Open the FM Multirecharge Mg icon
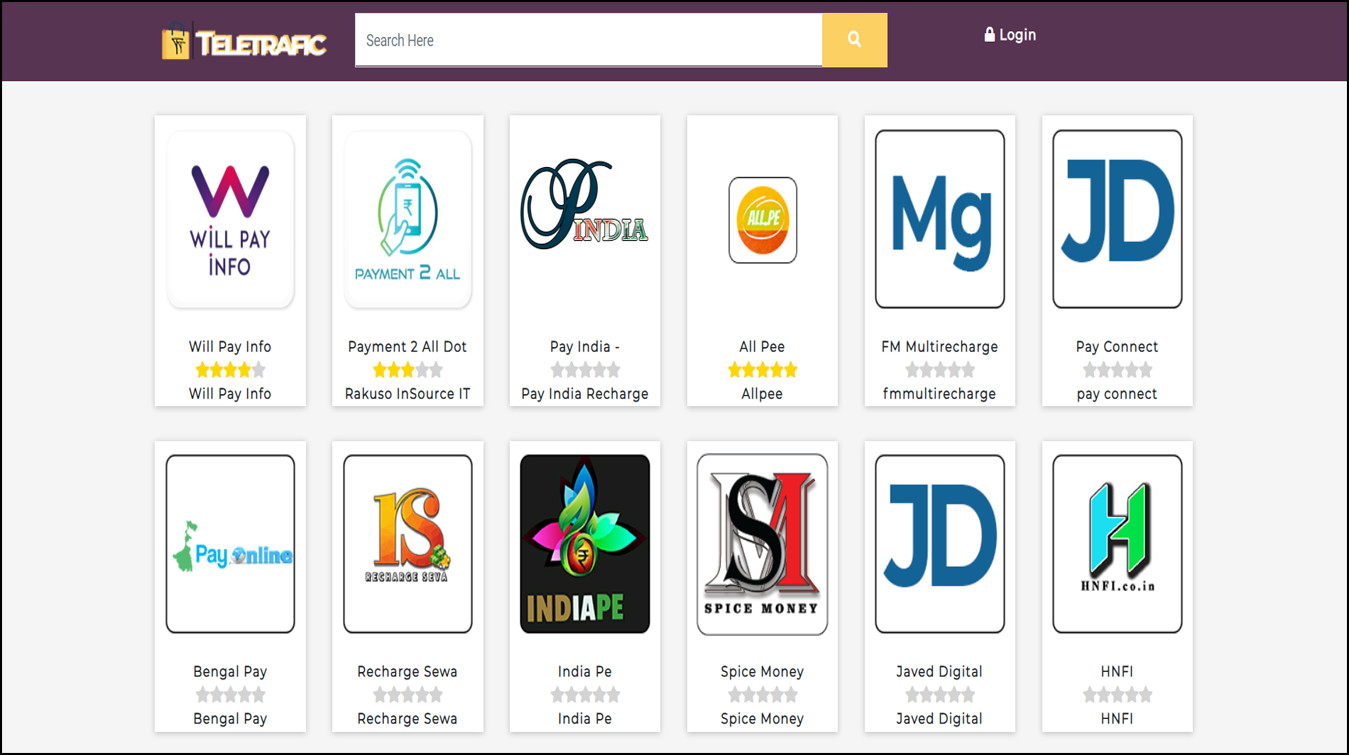This screenshot has width=1349, height=755. pyautogui.click(x=939, y=219)
